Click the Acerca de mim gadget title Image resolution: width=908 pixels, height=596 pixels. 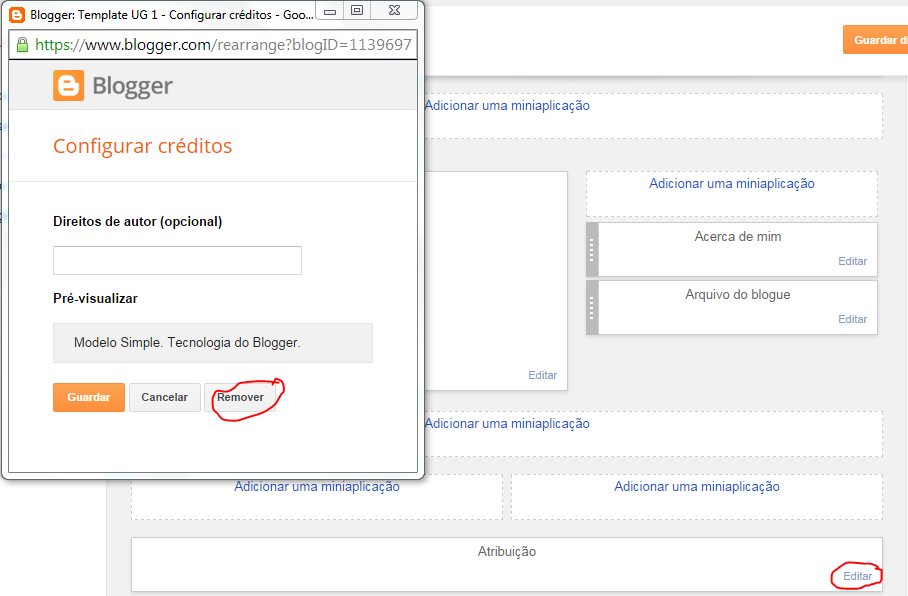click(738, 236)
